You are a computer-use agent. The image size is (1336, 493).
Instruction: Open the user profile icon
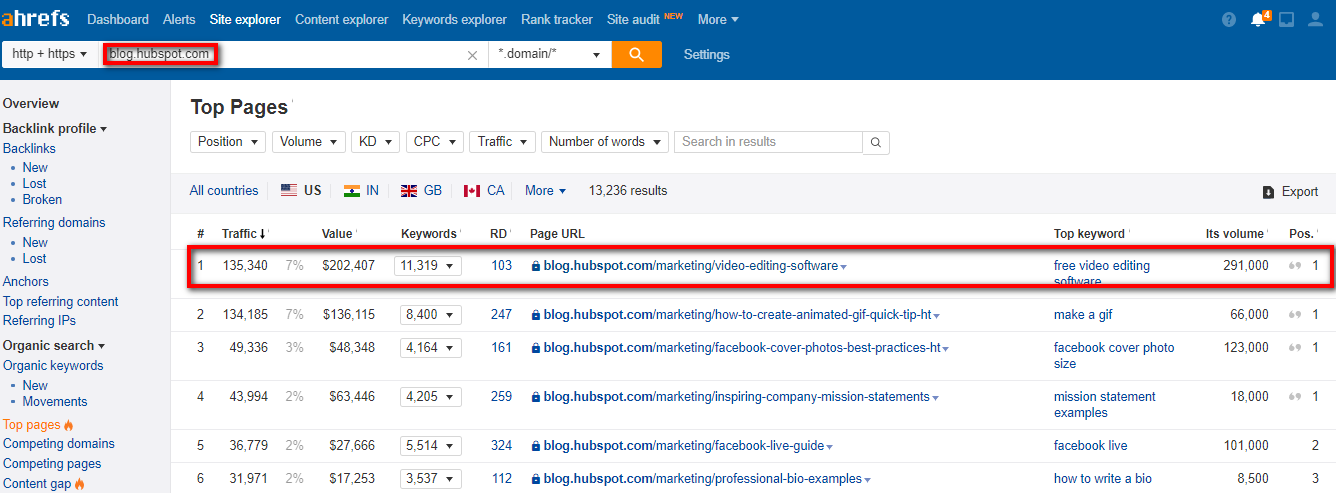[1315, 20]
